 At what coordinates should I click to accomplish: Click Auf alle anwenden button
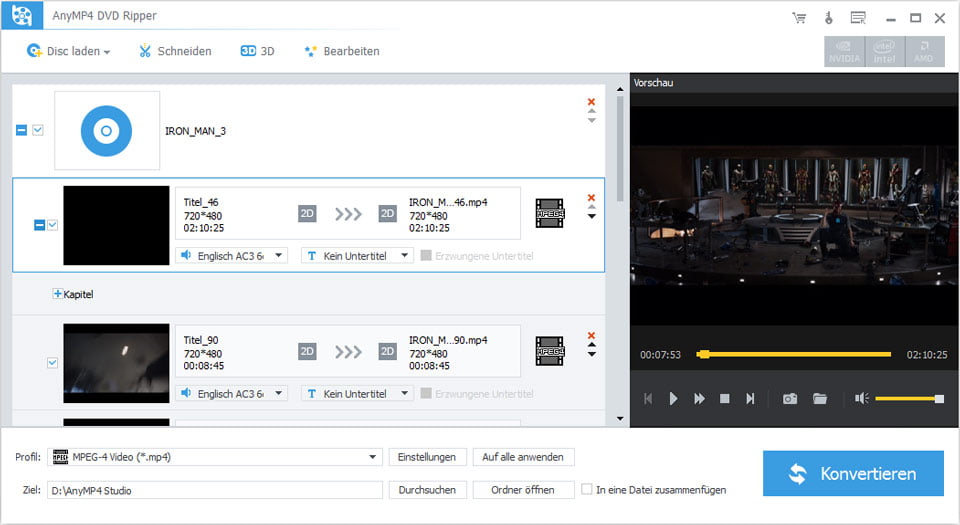point(523,457)
